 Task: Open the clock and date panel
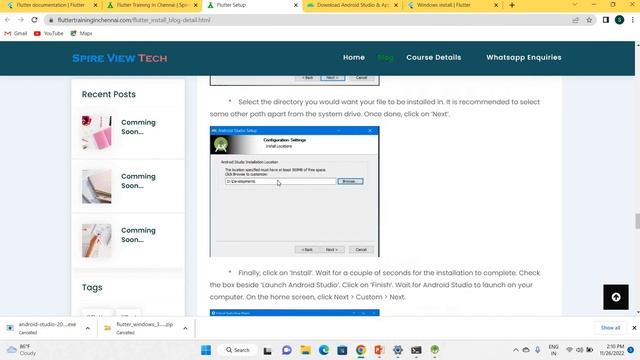[x=612, y=350]
